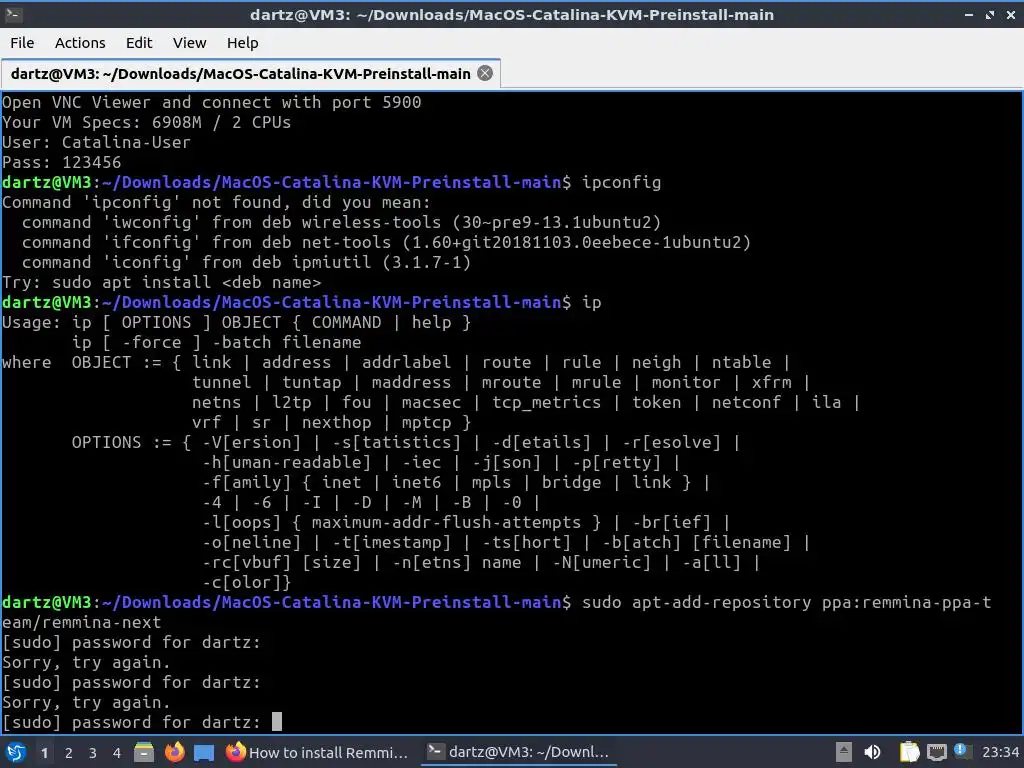The width and height of the screenshot is (1024, 768).
Task: Click the 'ipconfig' command text
Action: click(621, 182)
